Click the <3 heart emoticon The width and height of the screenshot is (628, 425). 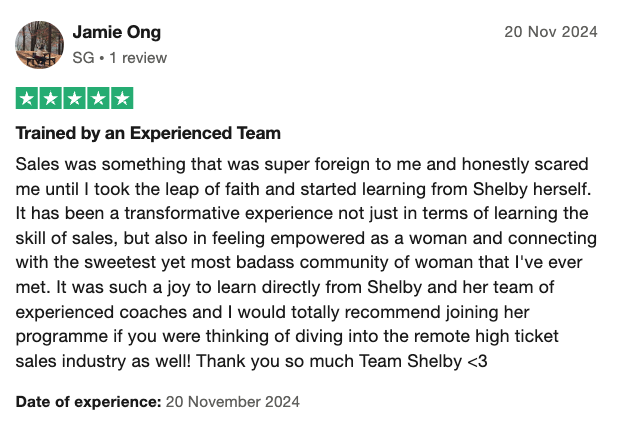pyautogui.click(x=477, y=361)
